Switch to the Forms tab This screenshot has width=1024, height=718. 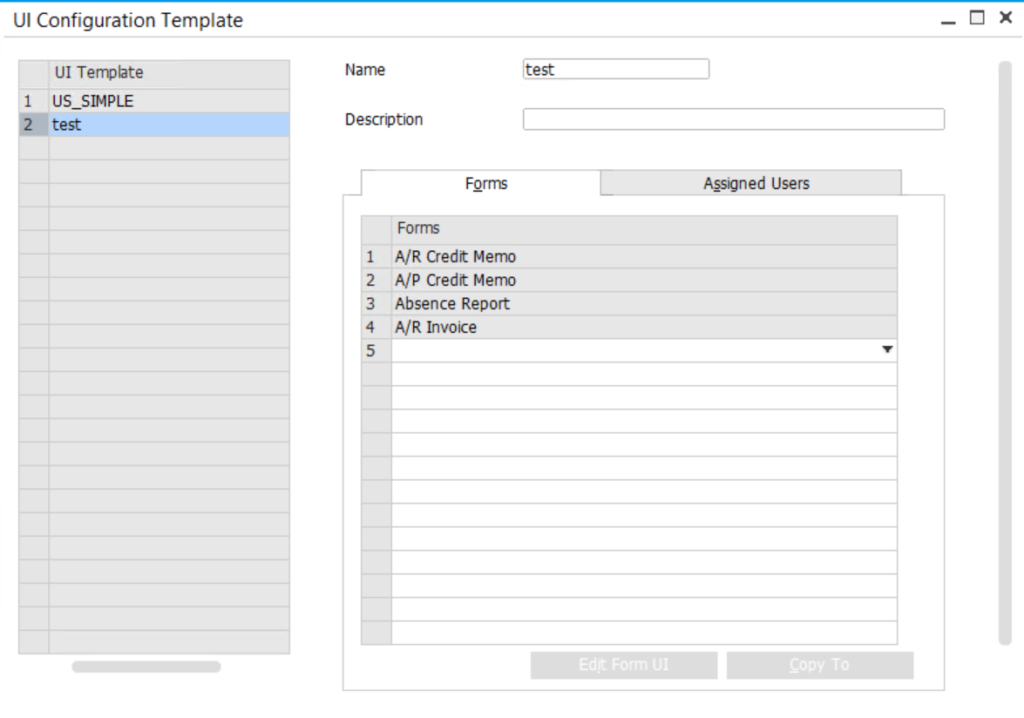[x=485, y=184]
